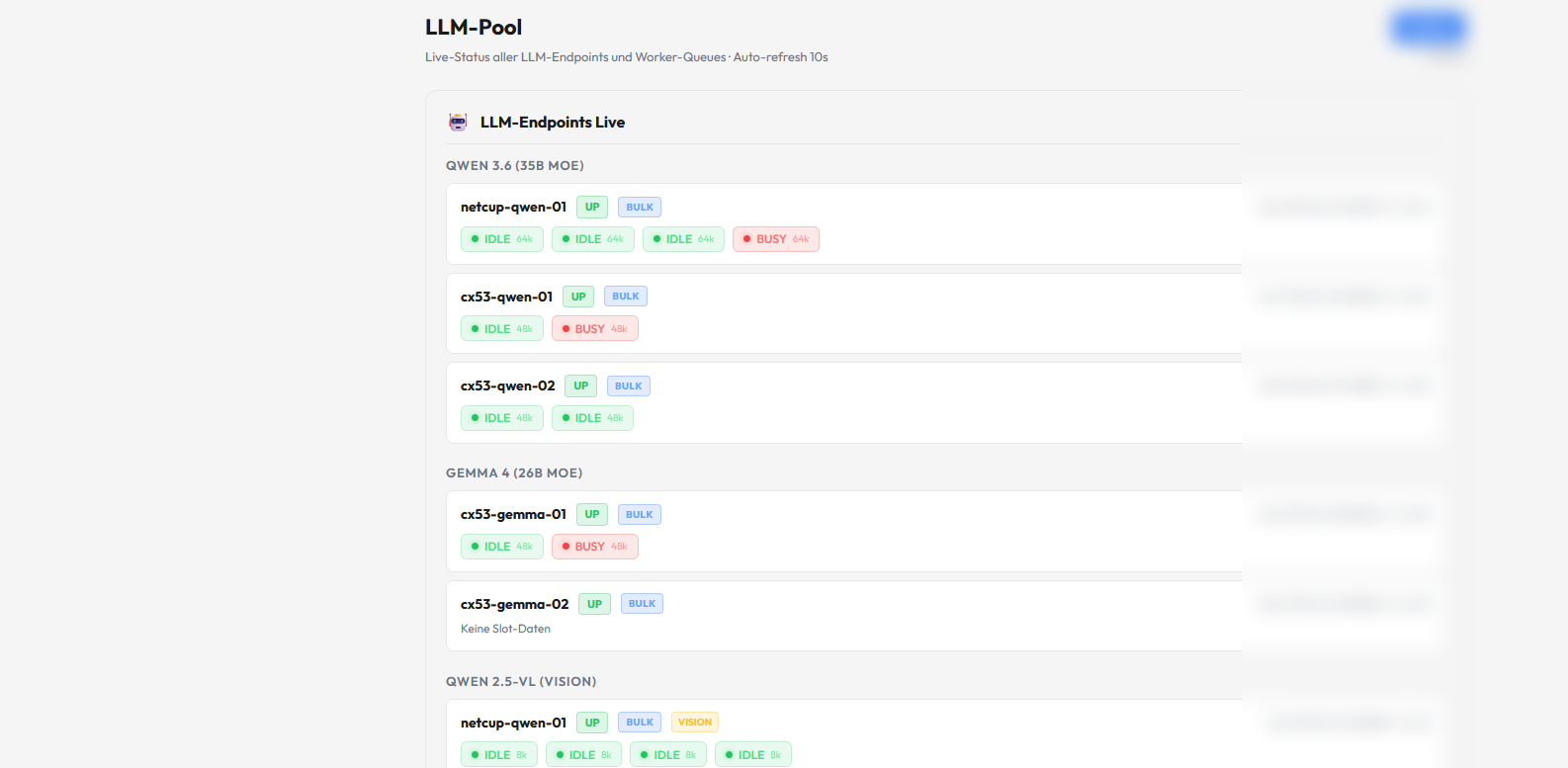The height and width of the screenshot is (768, 1568).
Task: Click the BUSY 48k slot of cx53-qwen-01
Action: 595,329
